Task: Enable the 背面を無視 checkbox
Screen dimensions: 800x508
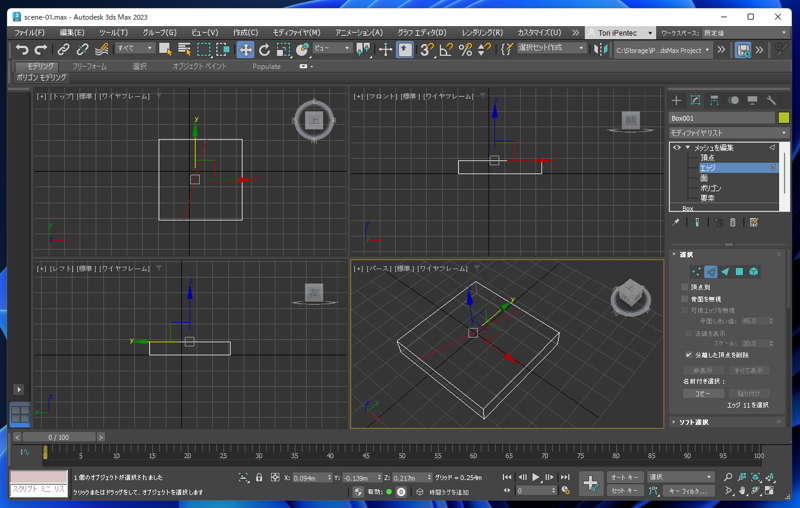Action: 685,299
